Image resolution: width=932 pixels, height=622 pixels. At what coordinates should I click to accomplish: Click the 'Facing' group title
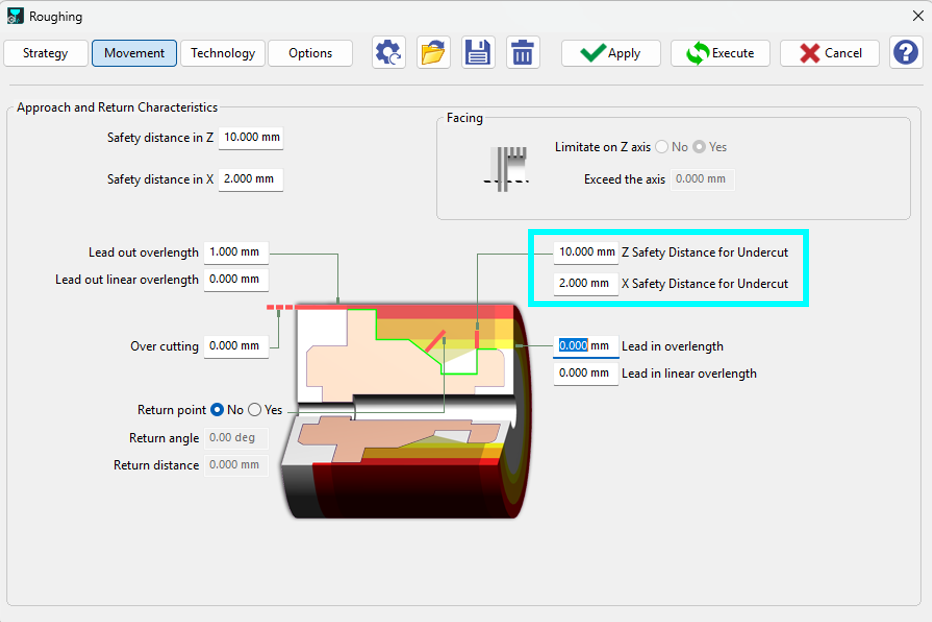(x=465, y=118)
